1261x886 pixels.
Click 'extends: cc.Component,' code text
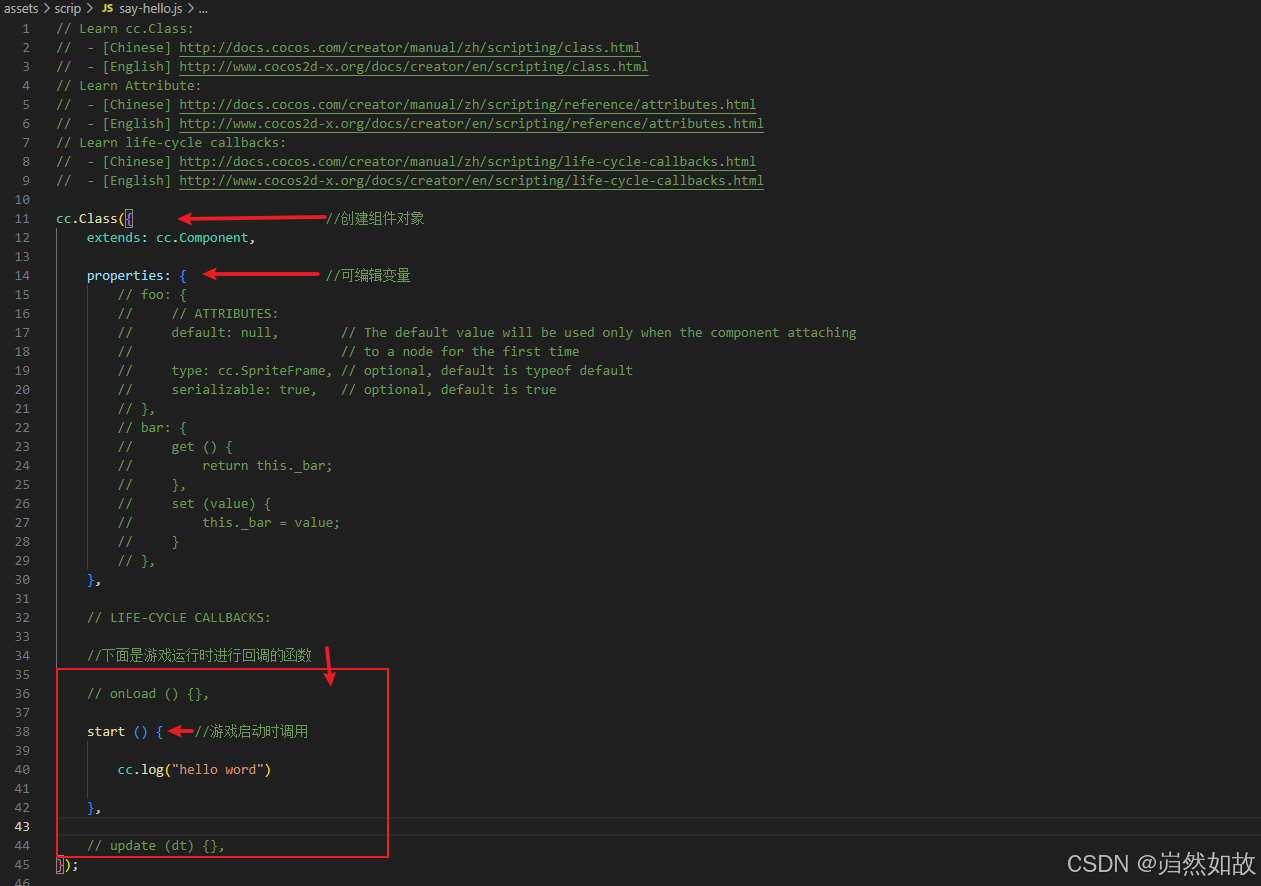pyautogui.click(x=171, y=237)
